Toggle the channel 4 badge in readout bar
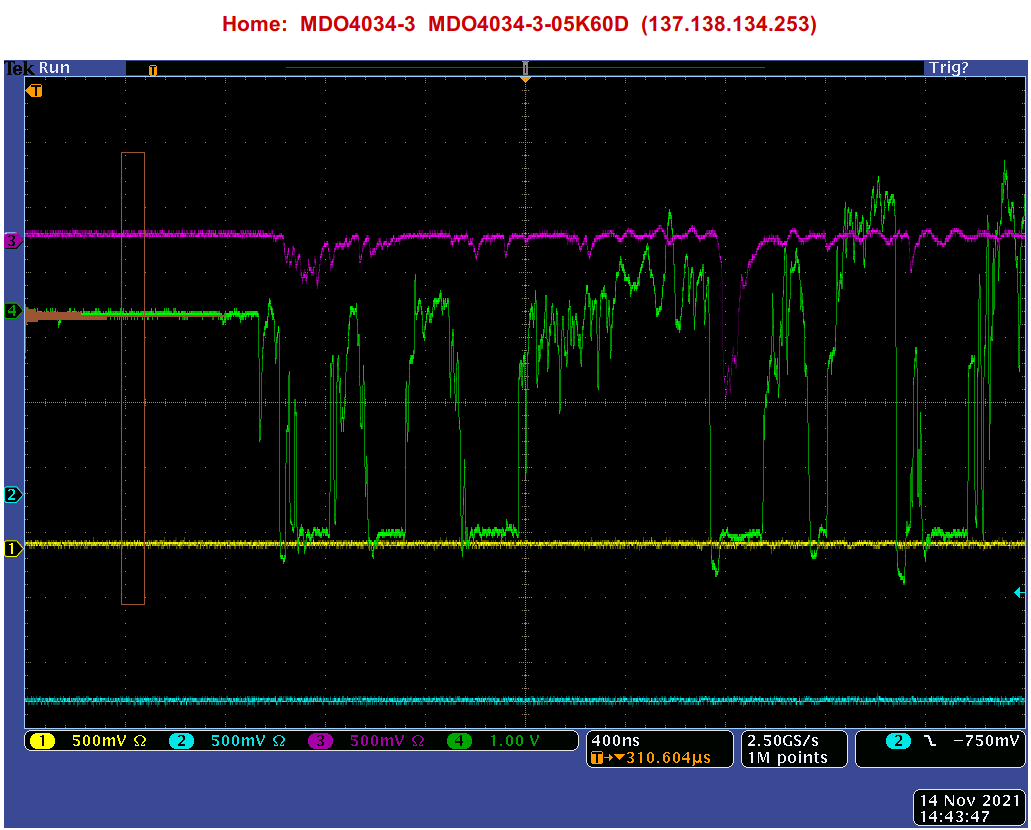1031x830 pixels. [x=459, y=741]
